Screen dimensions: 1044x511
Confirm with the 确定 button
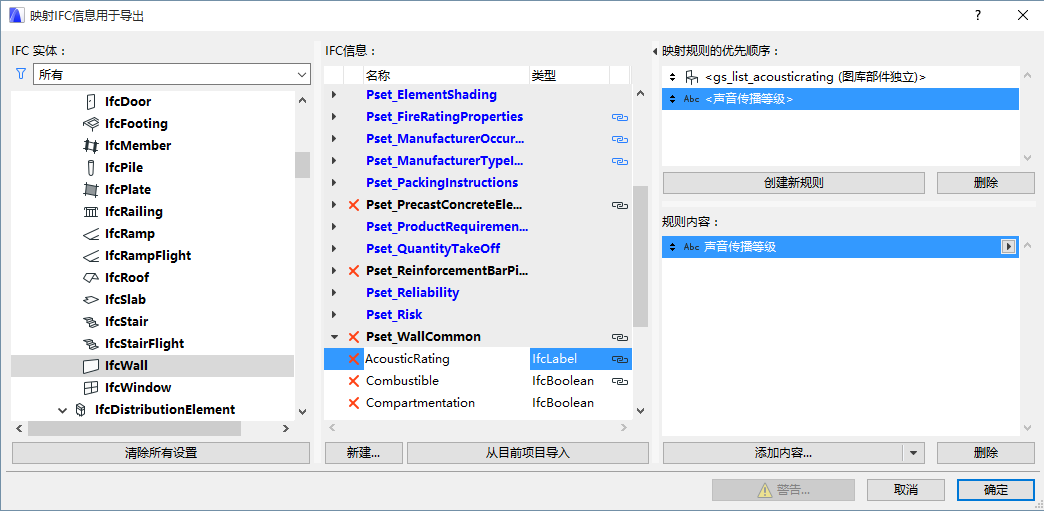click(x=996, y=490)
